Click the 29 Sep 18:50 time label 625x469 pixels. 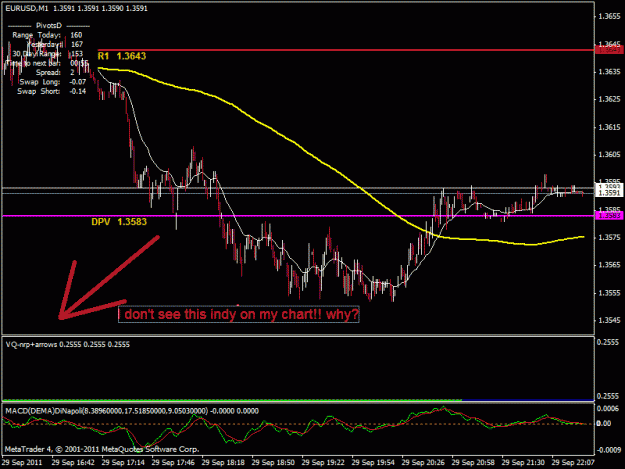(x=273, y=463)
